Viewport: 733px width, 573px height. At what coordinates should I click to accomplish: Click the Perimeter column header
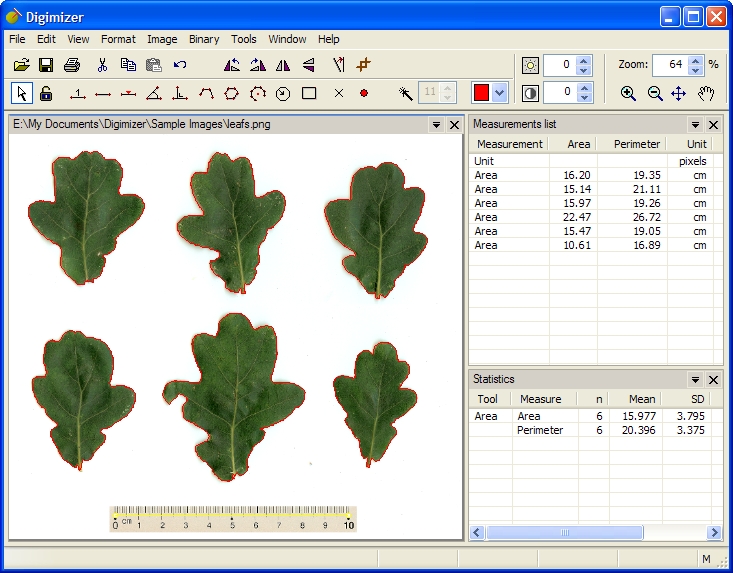point(636,144)
